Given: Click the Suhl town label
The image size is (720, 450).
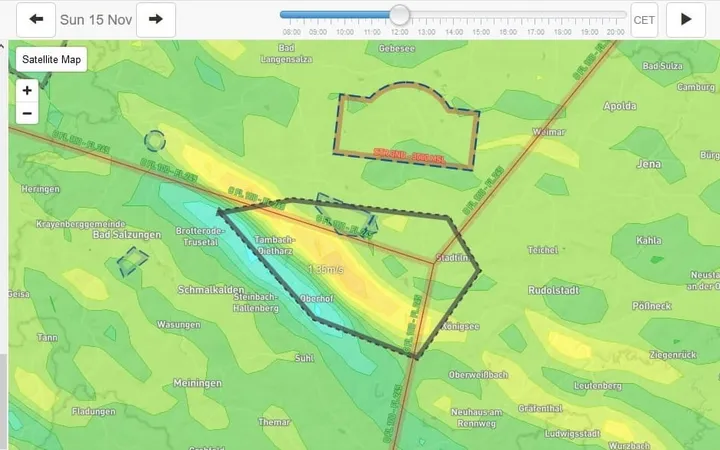Looking at the screenshot, I should click(x=304, y=358).
